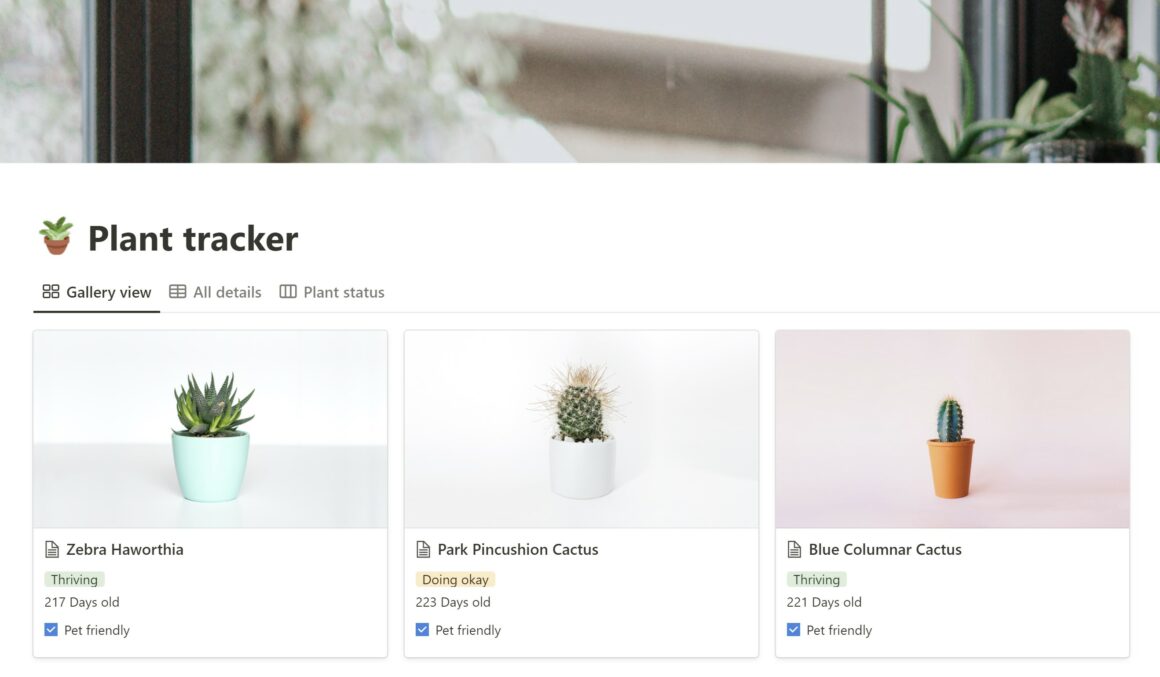Click Thriving tag on Zebra Haworthia
1160x677 pixels.
[x=74, y=579]
